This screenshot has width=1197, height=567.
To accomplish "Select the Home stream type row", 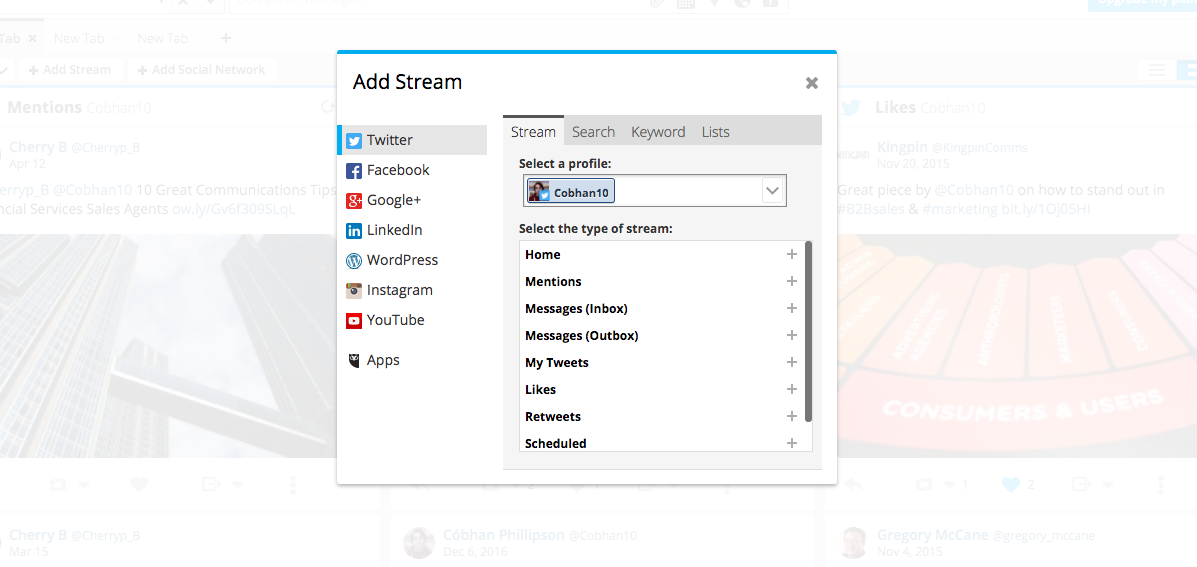I will coord(662,255).
